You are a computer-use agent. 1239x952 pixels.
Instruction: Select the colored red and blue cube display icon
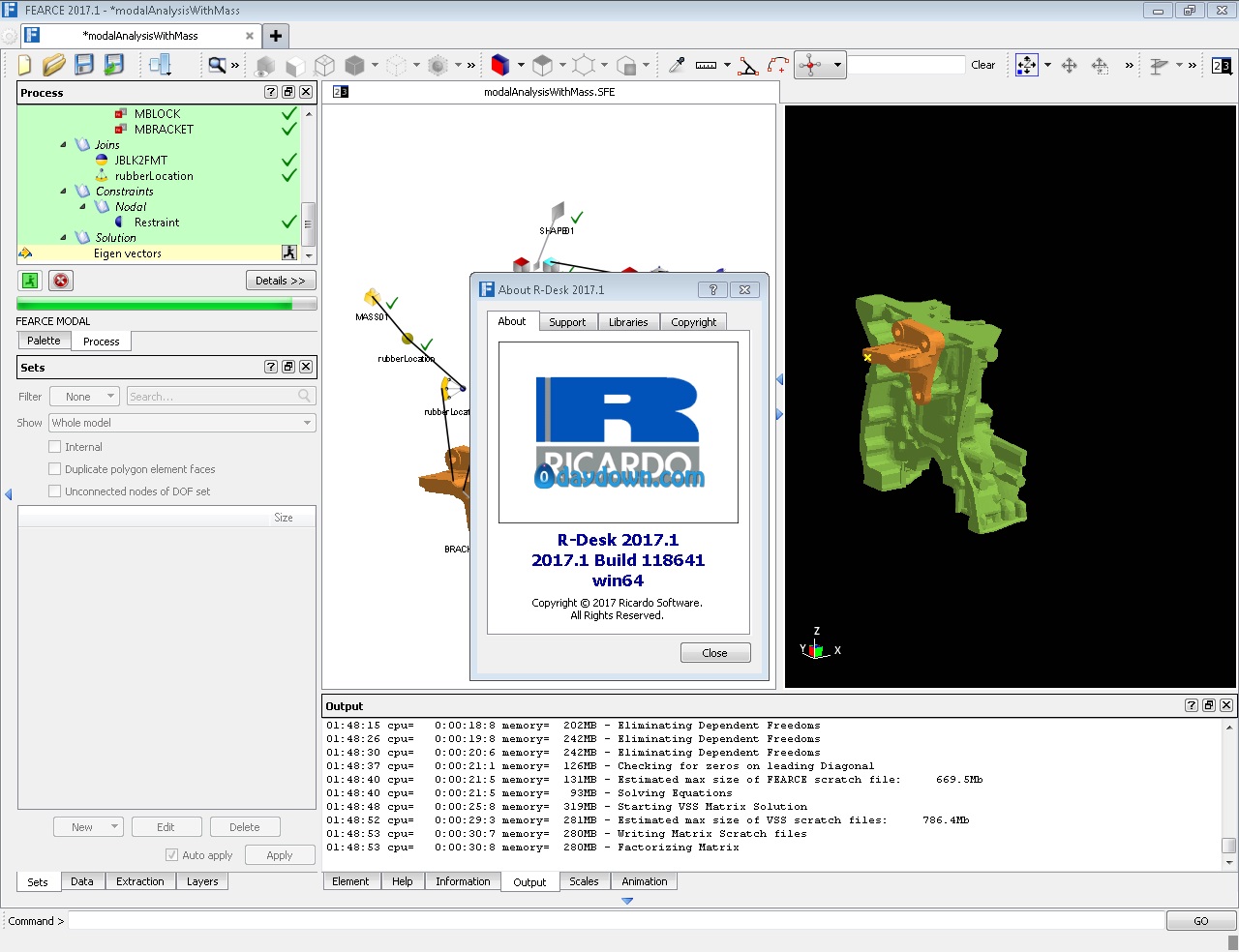[x=499, y=65]
